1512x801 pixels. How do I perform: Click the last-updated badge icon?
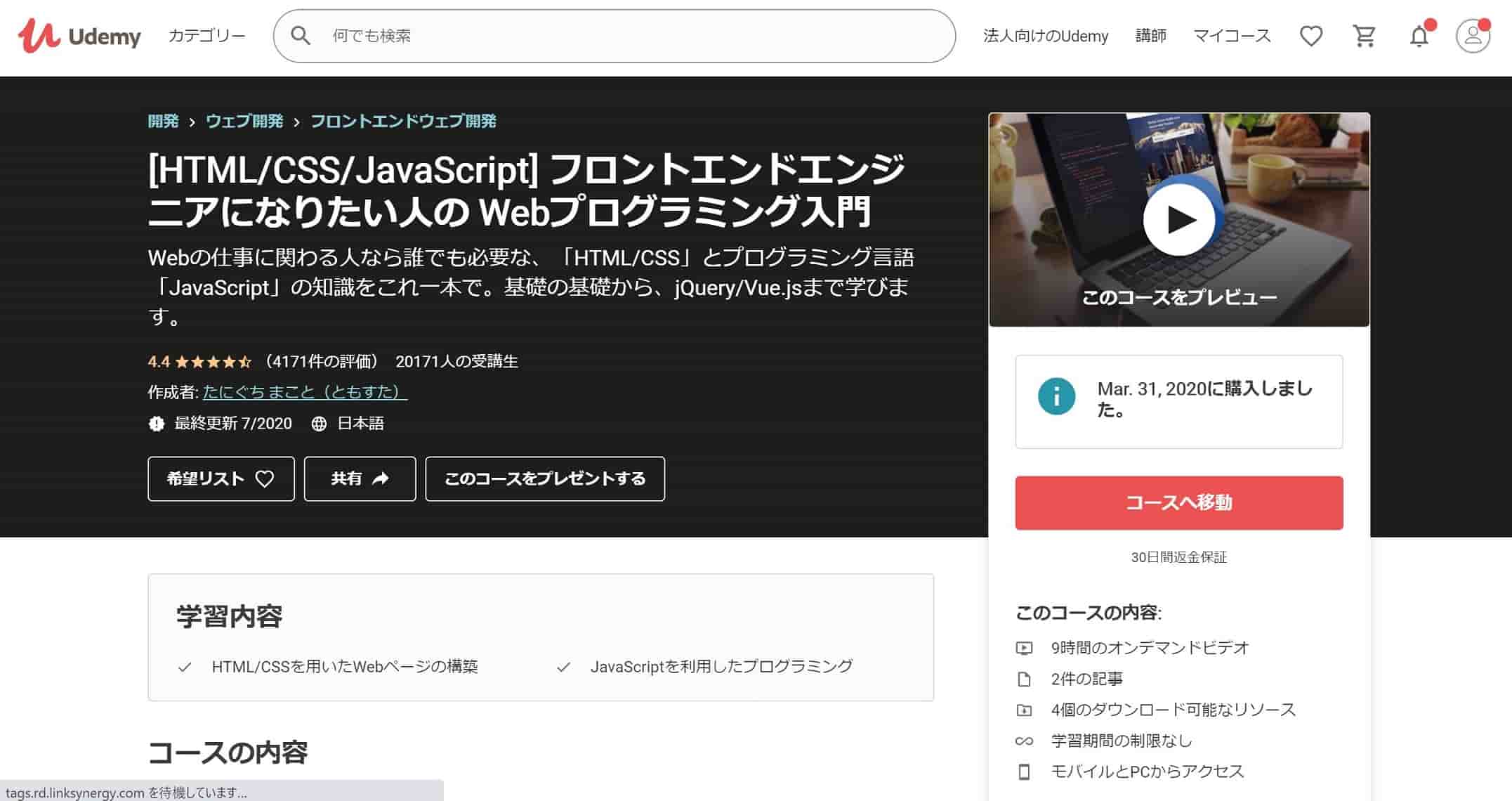156,423
